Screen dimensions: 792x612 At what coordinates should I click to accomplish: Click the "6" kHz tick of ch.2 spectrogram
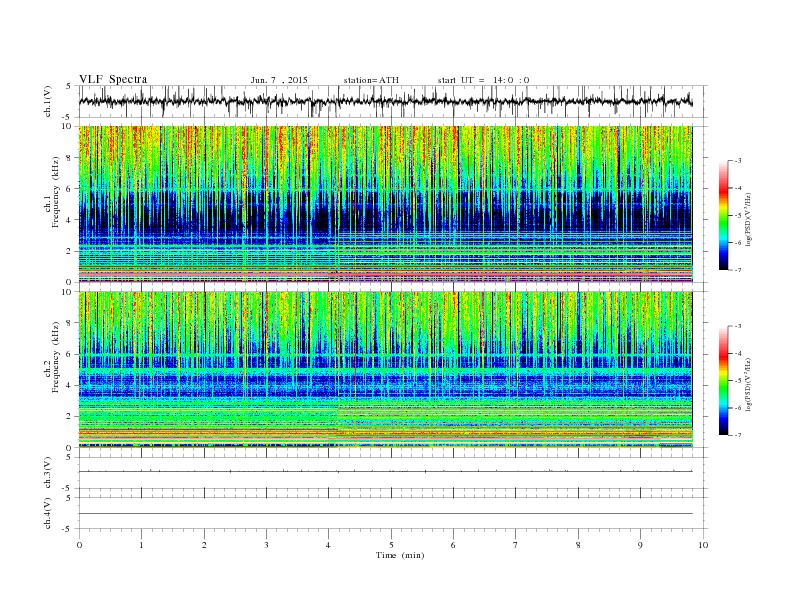pos(70,354)
